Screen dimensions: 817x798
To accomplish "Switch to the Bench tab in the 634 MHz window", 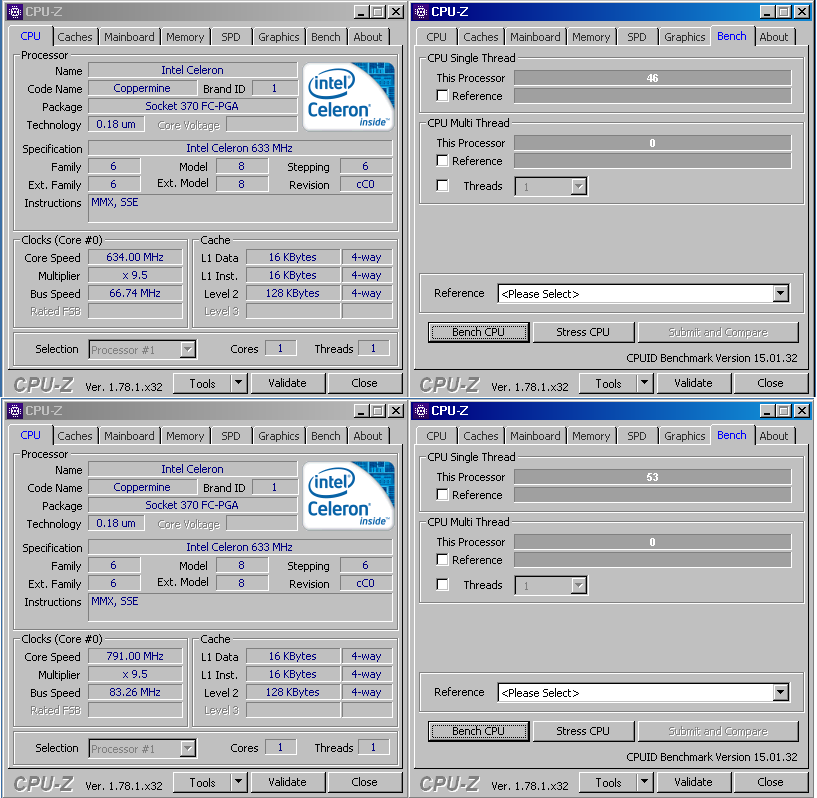I will coord(326,37).
